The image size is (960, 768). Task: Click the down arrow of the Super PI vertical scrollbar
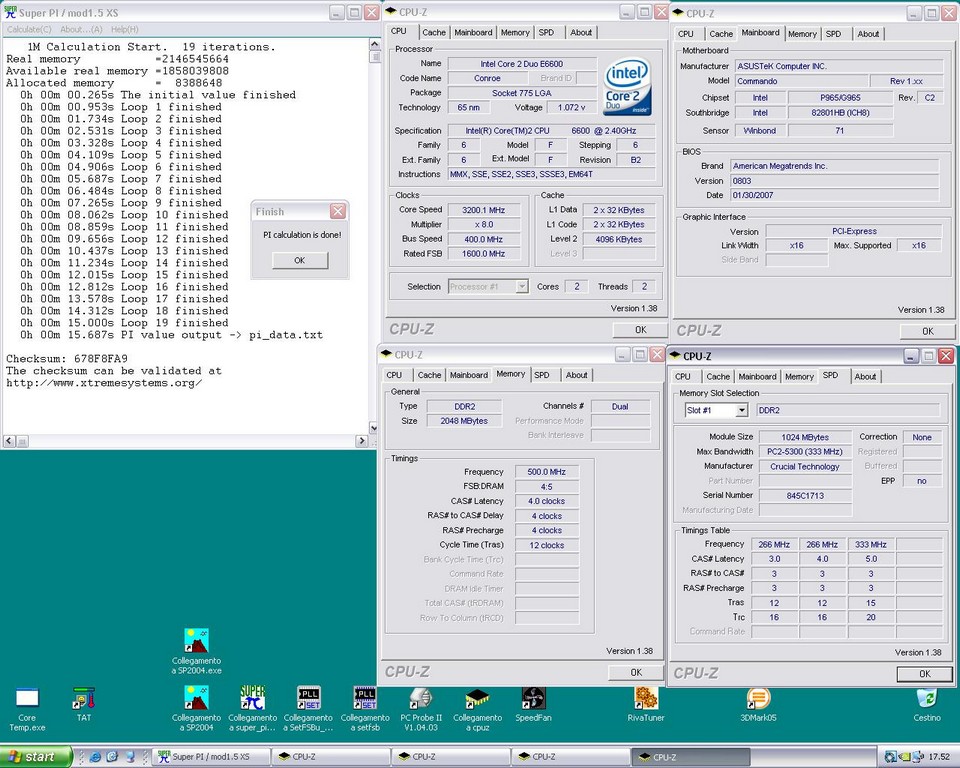tap(373, 427)
